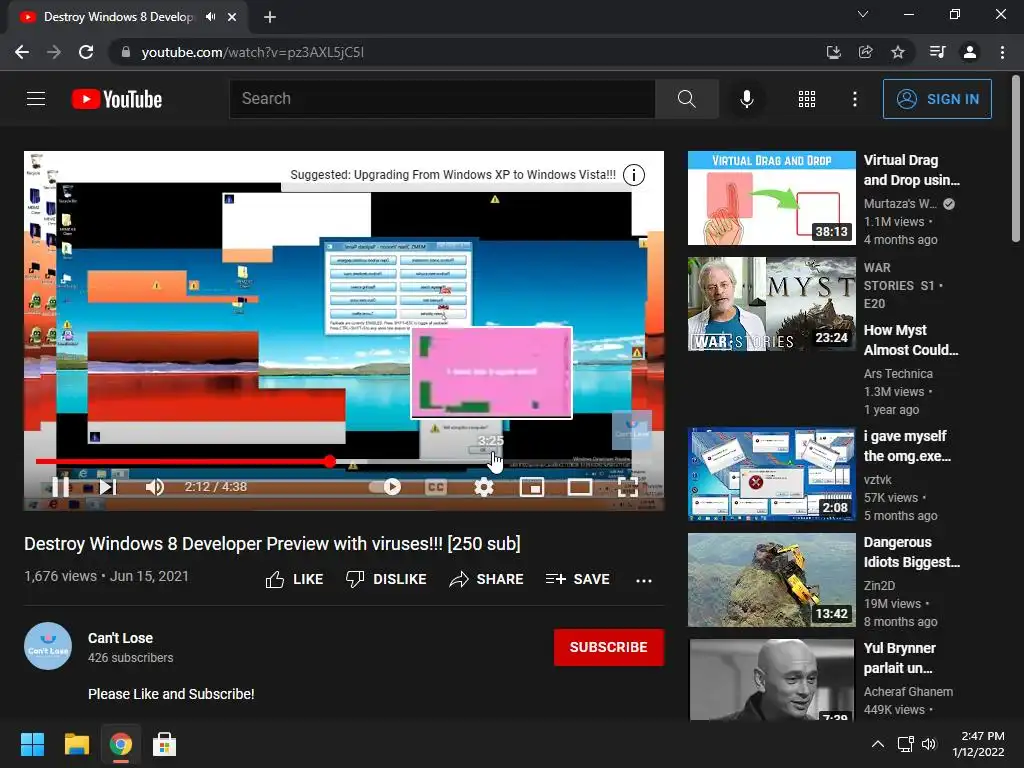1024x768 pixels.
Task: Open the taskbar clock and date
Action: coord(978,744)
